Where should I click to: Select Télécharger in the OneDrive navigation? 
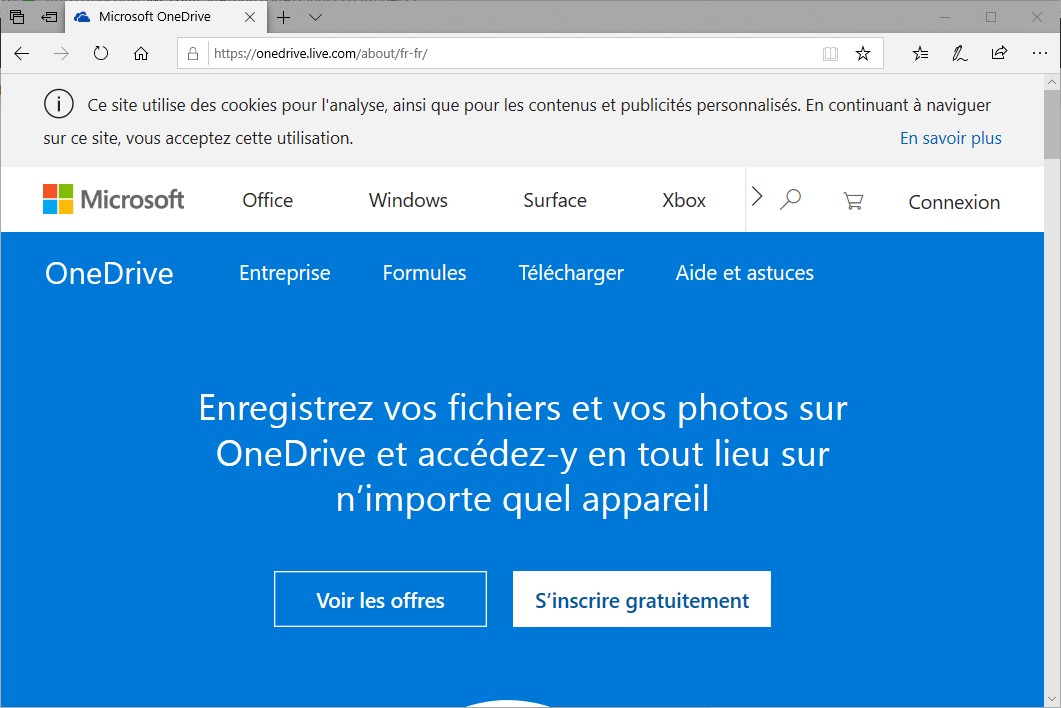[571, 273]
